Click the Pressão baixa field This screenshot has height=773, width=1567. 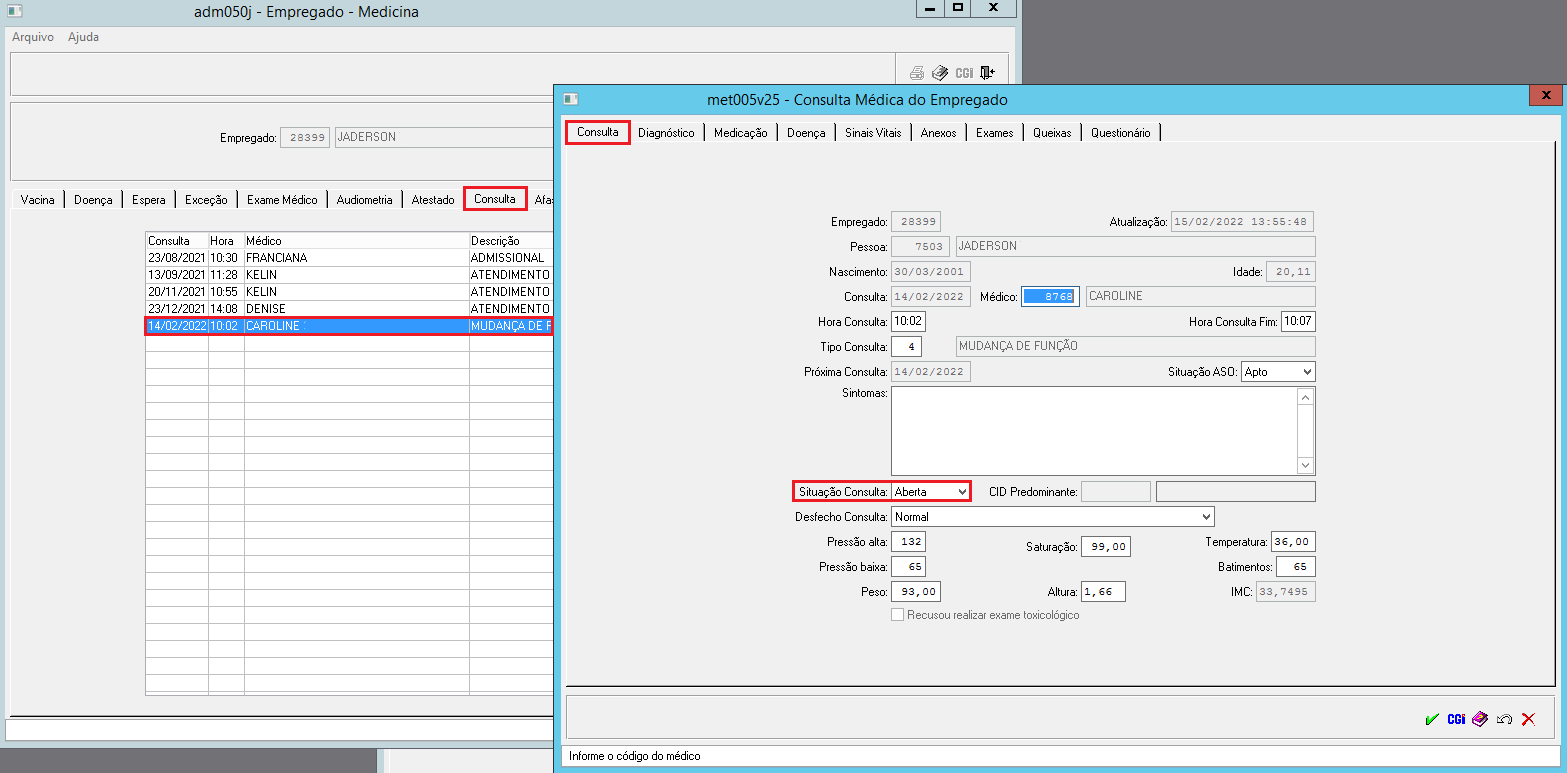tap(908, 566)
